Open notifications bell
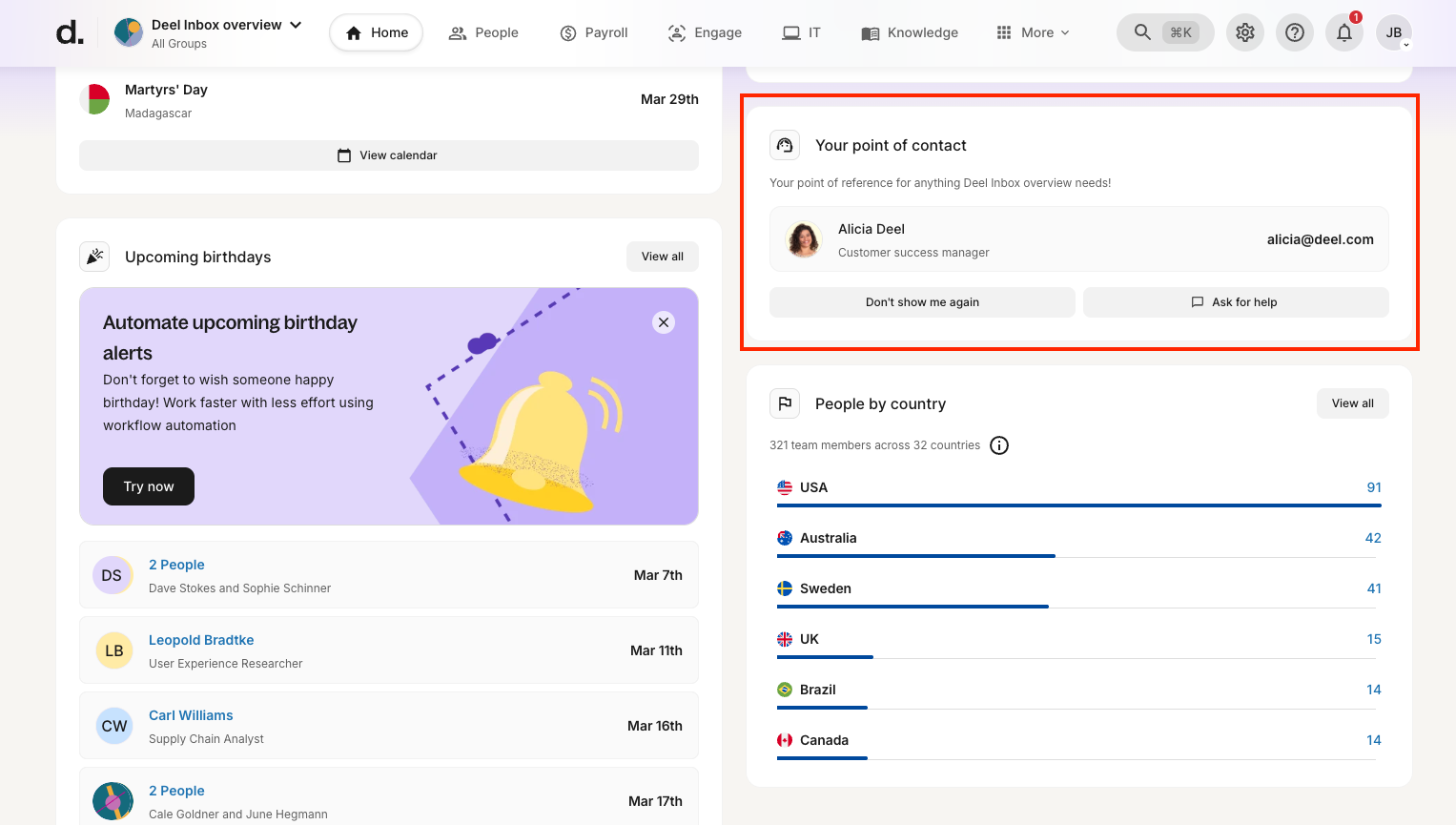1456x825 pixels. pyautogui.click(x=1344, y=32)
